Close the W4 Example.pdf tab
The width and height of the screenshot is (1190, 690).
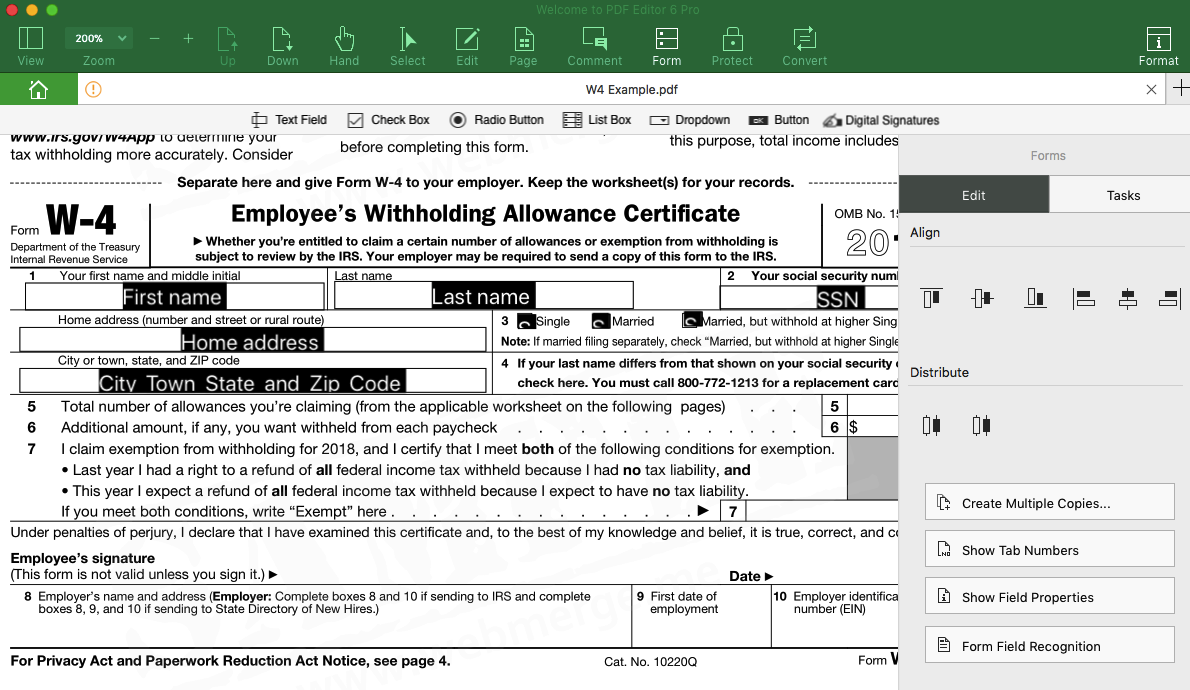(1151, 90)
